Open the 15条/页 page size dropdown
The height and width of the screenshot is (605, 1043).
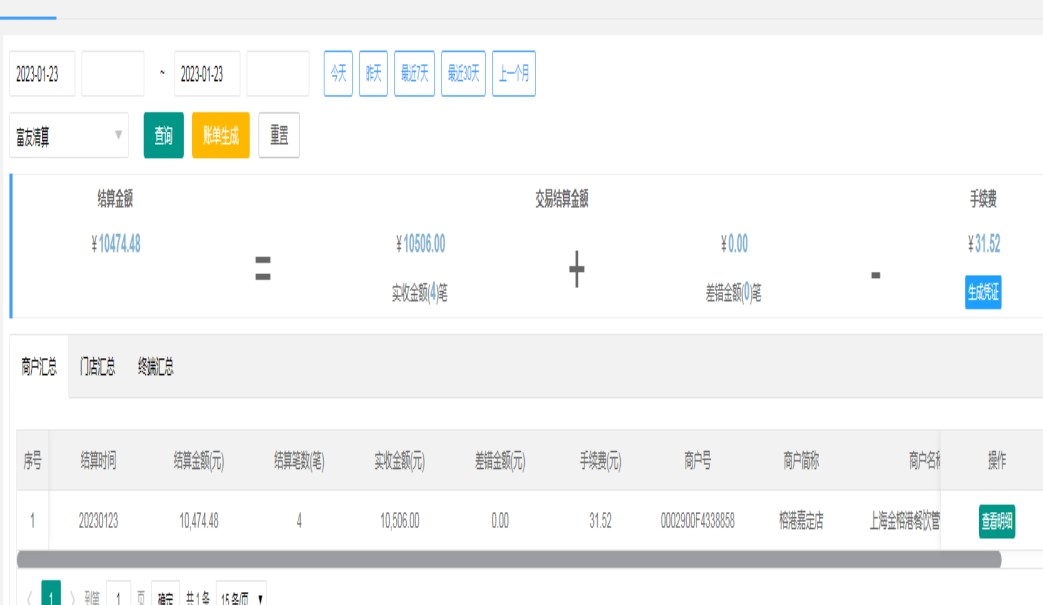click(x=241, y=598)
